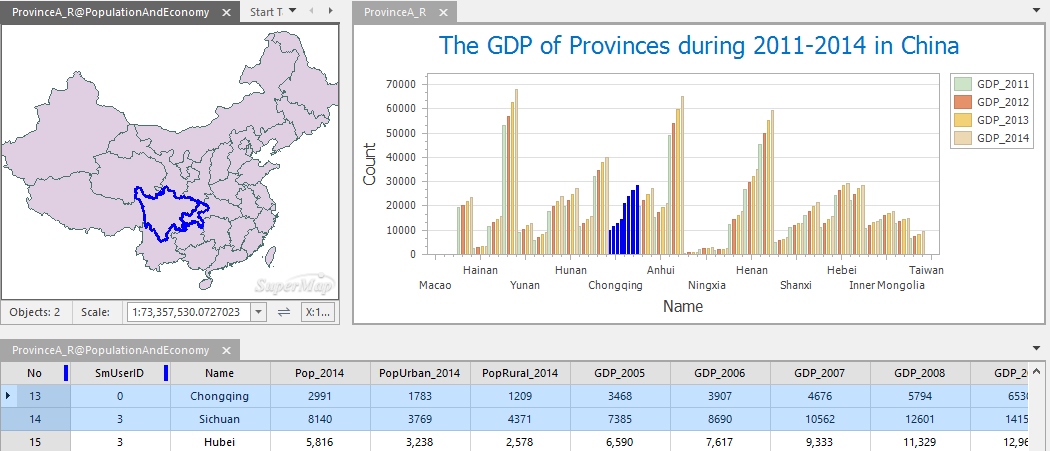This screenshot has height=451, width=1050.
Task: Close the ProvinceA_R@PopulationAndEconomy attribute table tab
Action: pos(227,351)
